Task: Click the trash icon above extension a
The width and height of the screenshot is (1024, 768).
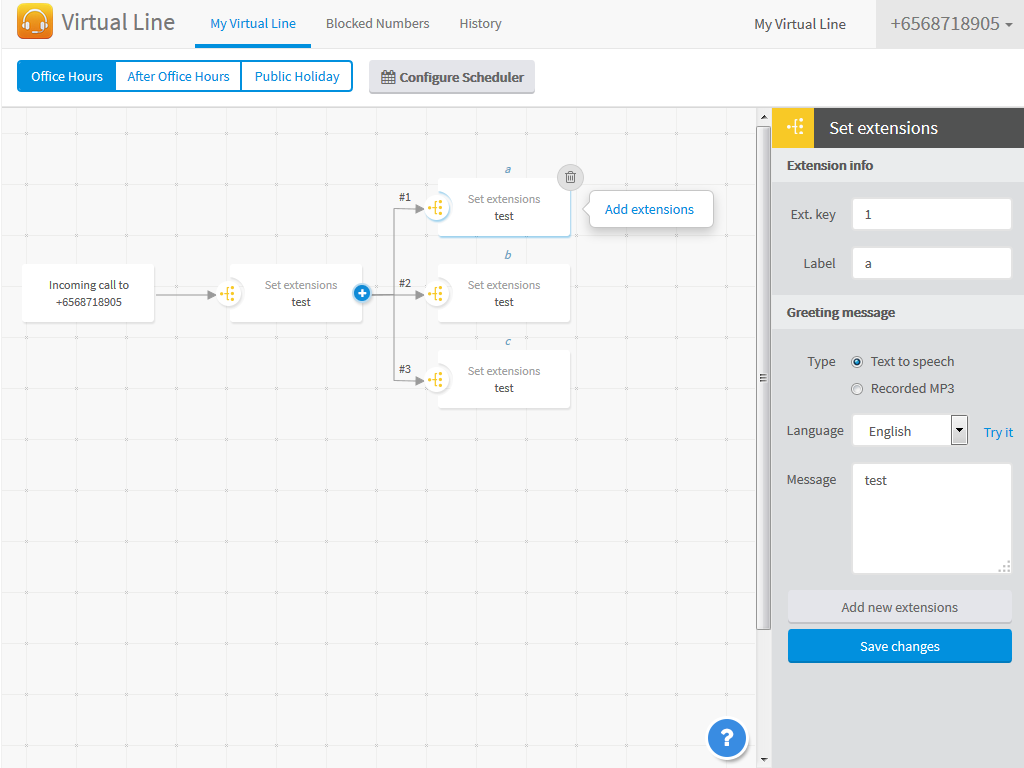Action: [x=570, y=178]
